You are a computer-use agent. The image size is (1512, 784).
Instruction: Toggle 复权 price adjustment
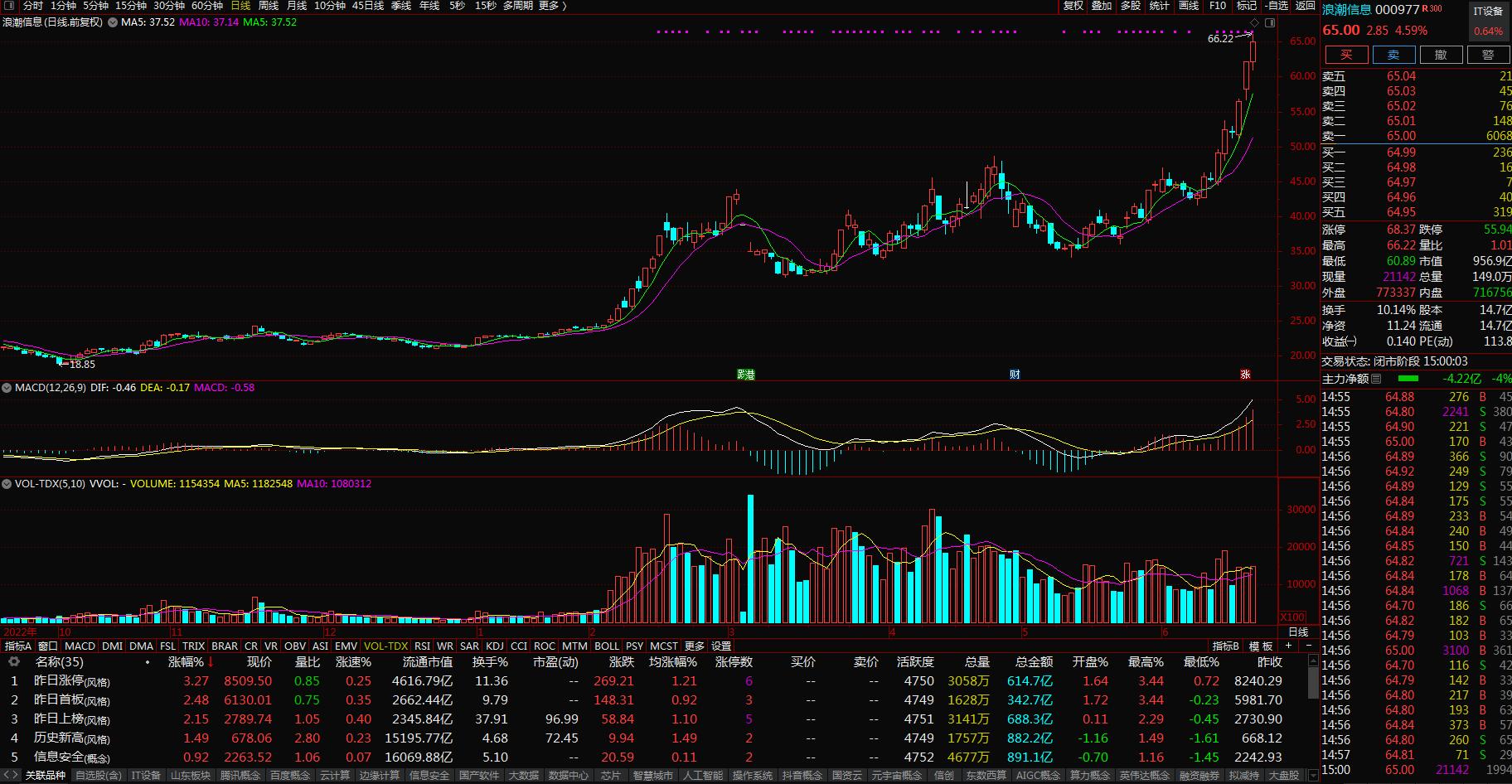1073,6
